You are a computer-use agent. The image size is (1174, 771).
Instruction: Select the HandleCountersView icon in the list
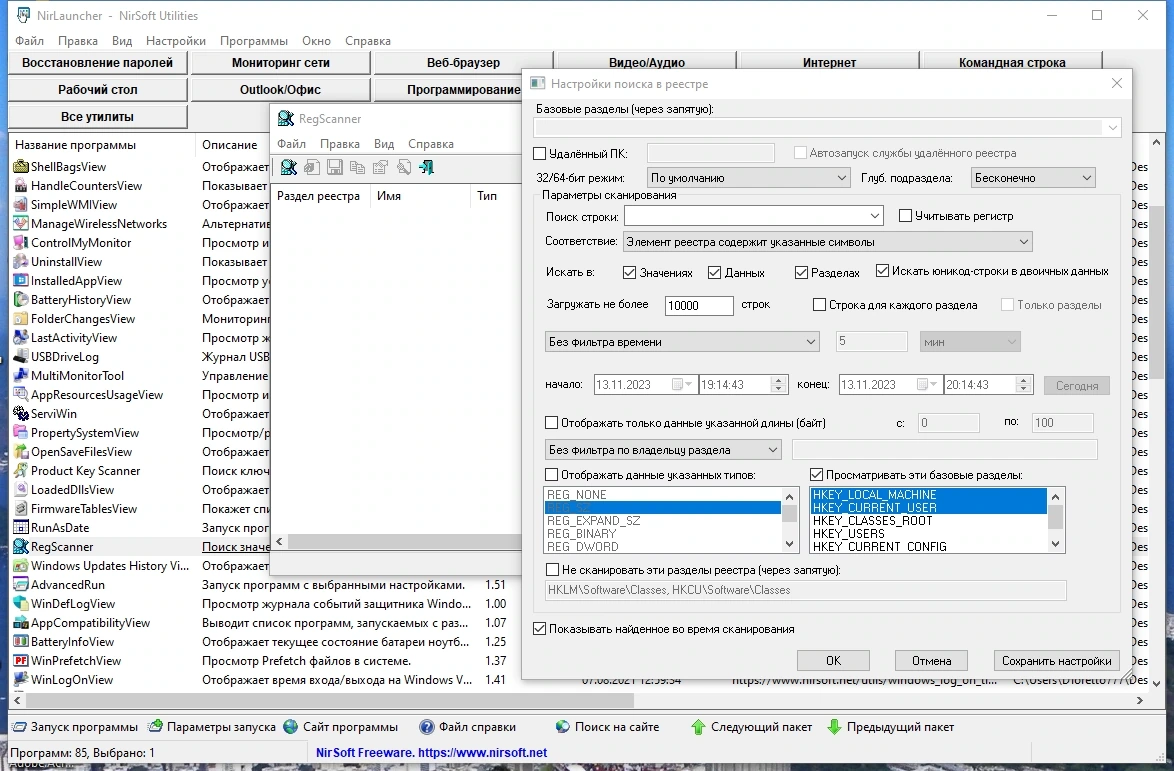coord(21,186)
